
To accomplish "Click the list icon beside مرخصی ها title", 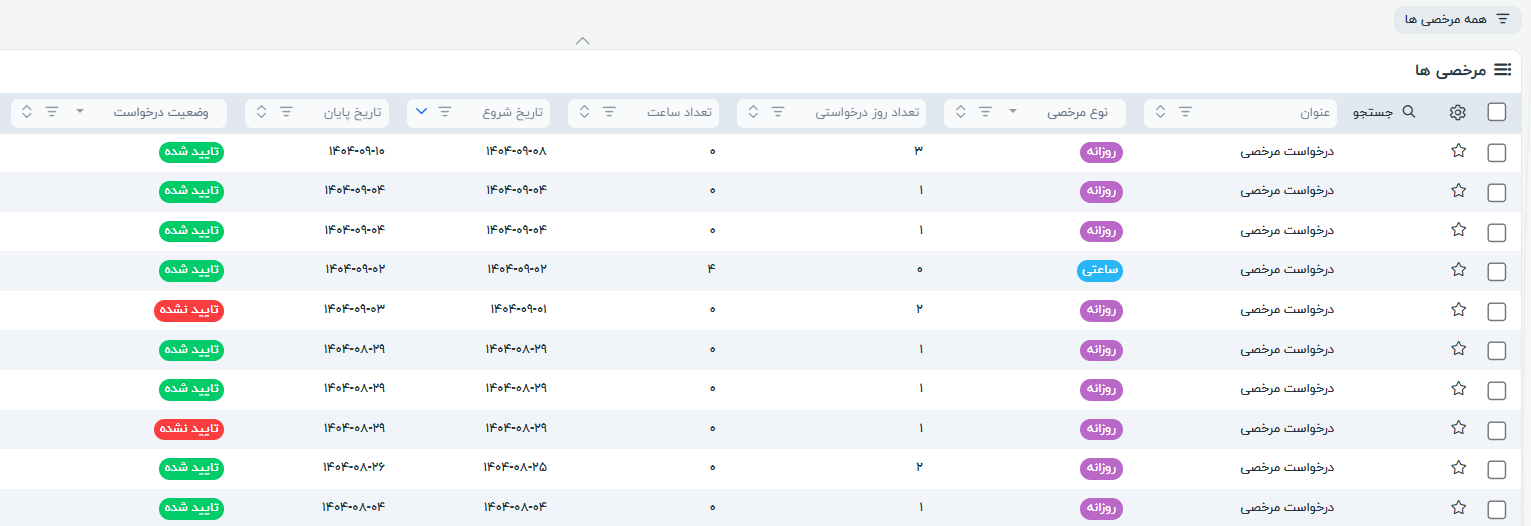I will pyautogui.click(x=1502, y=69).
